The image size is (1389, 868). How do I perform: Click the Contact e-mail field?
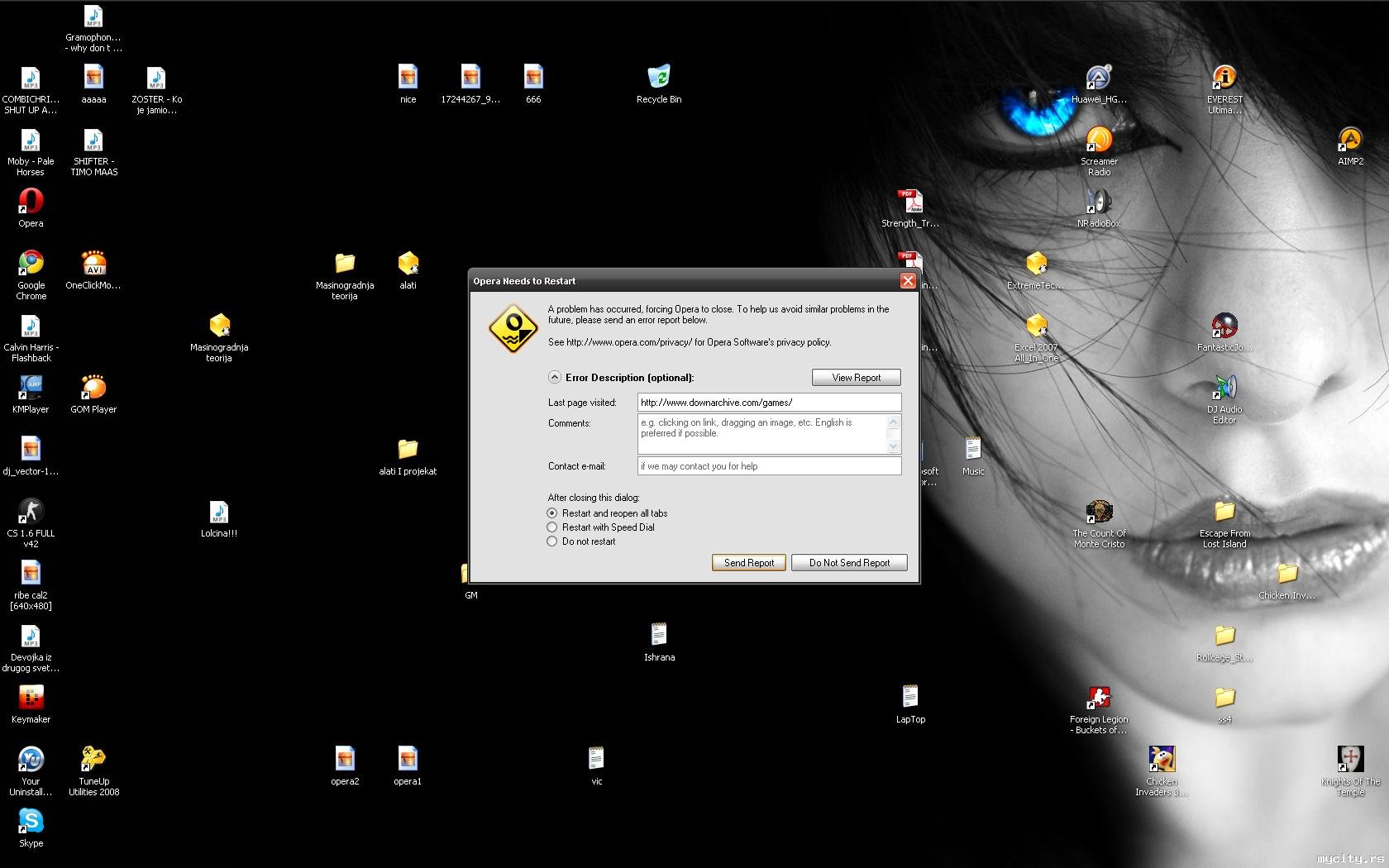coord(769,466)
